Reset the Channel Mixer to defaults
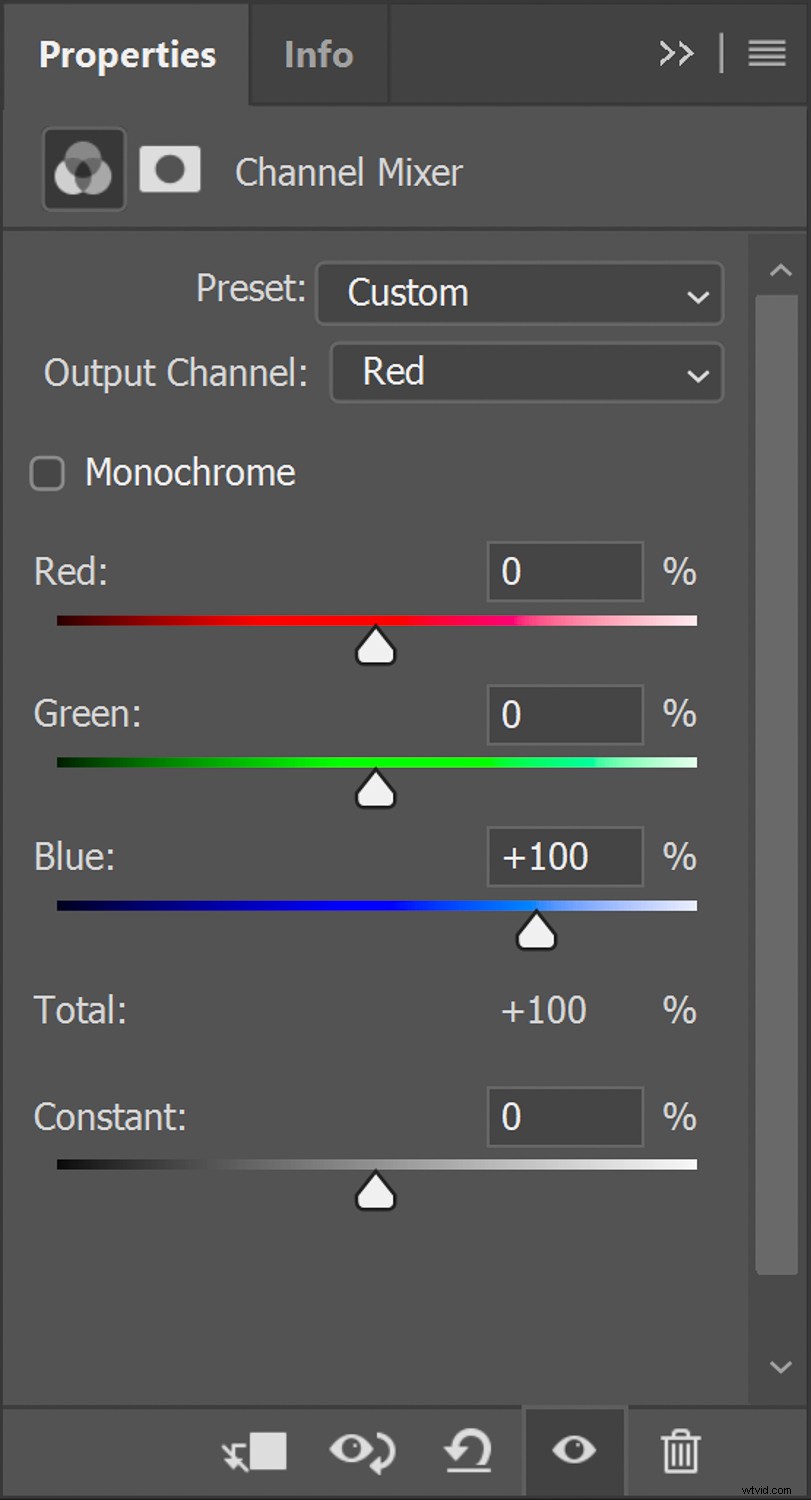 pyautogui.click(x=468, y=1452)
